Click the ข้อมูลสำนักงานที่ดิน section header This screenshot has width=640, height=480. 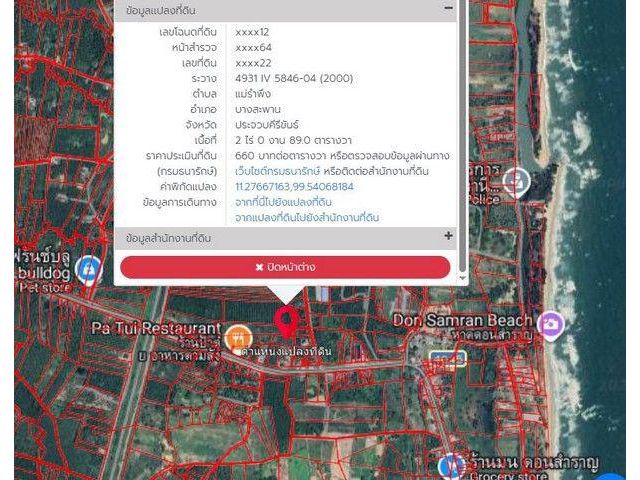pyautogui.click(x=285, y=238)
